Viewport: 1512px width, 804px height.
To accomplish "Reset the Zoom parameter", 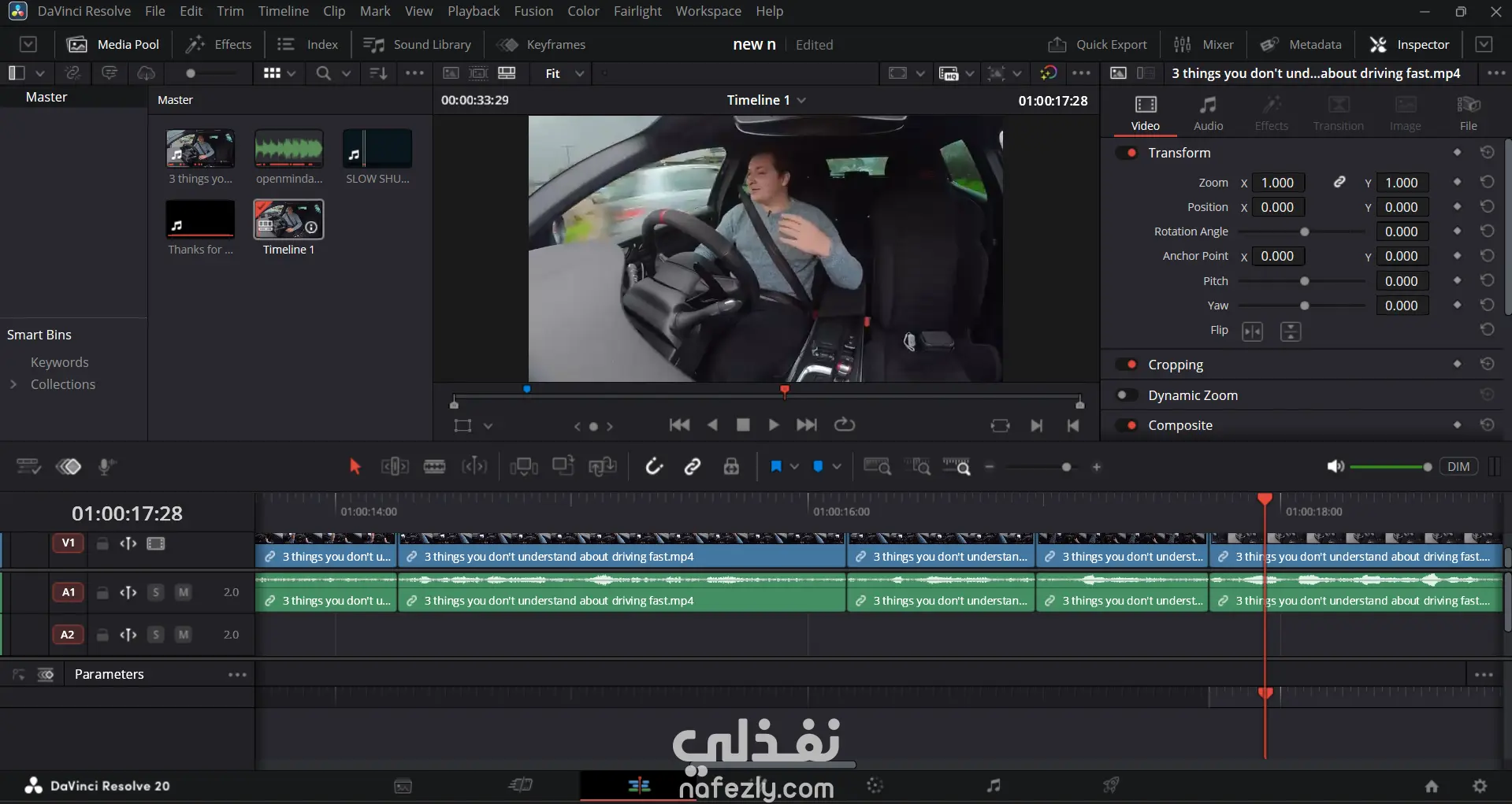I will [x=1487, y=182].
